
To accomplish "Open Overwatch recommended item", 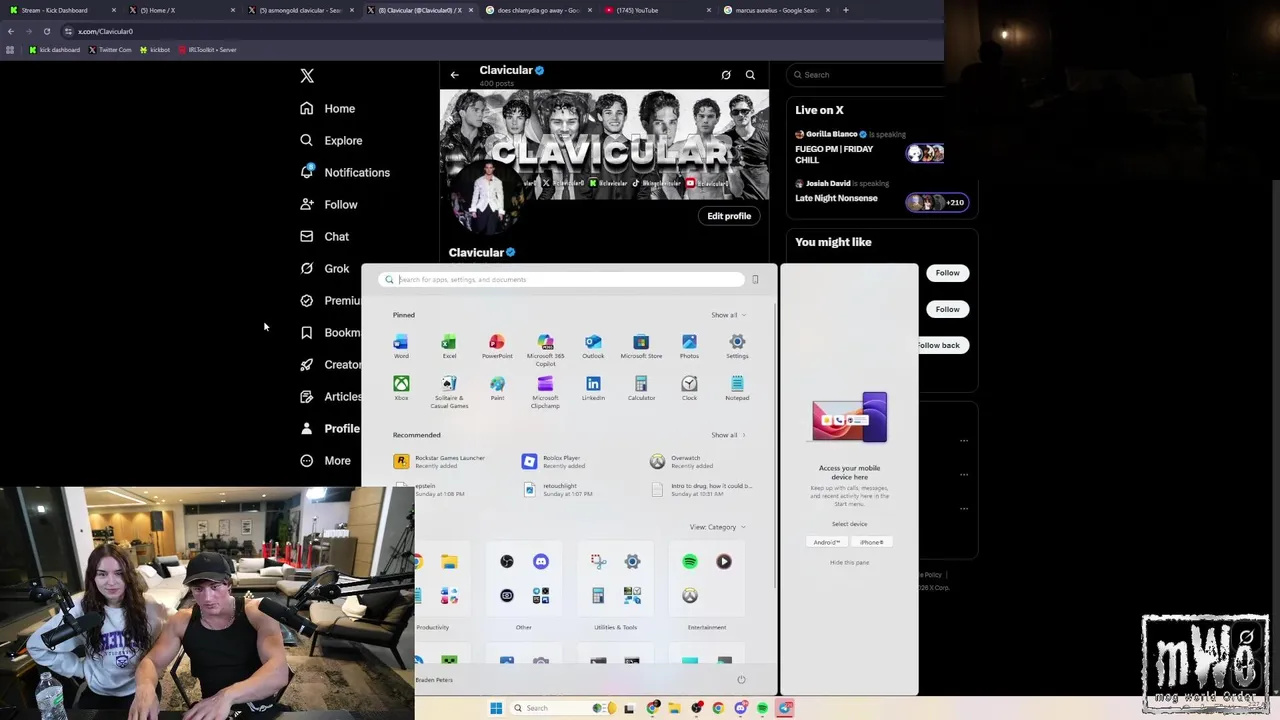I will tap(682, 461).
